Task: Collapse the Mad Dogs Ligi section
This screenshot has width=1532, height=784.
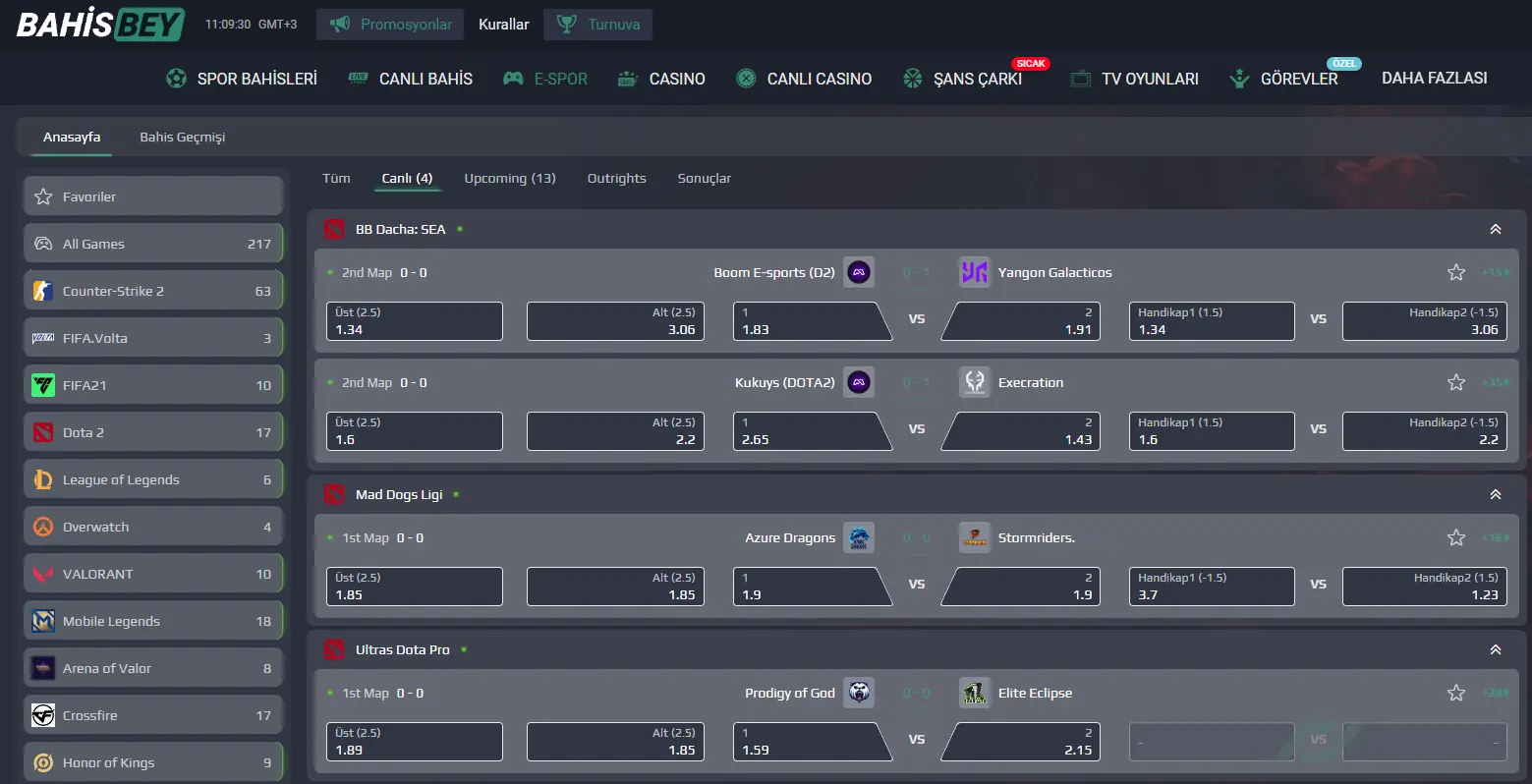Action: pyautogui.click(x=1495, y=494)
